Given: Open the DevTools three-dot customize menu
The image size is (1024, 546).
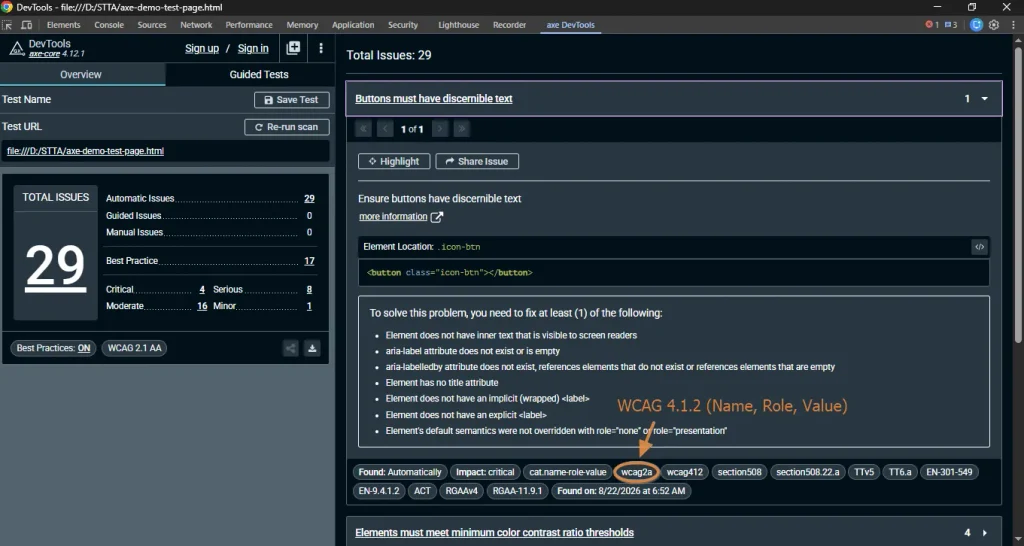Looking at the screenshot, I should point(1012,25).
